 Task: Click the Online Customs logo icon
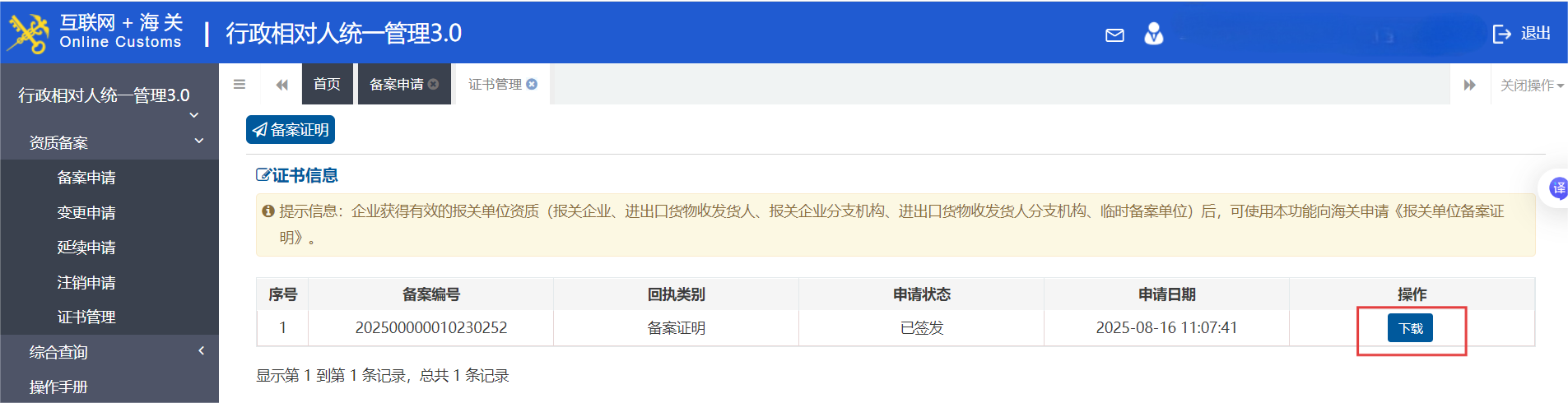point(29,34)
